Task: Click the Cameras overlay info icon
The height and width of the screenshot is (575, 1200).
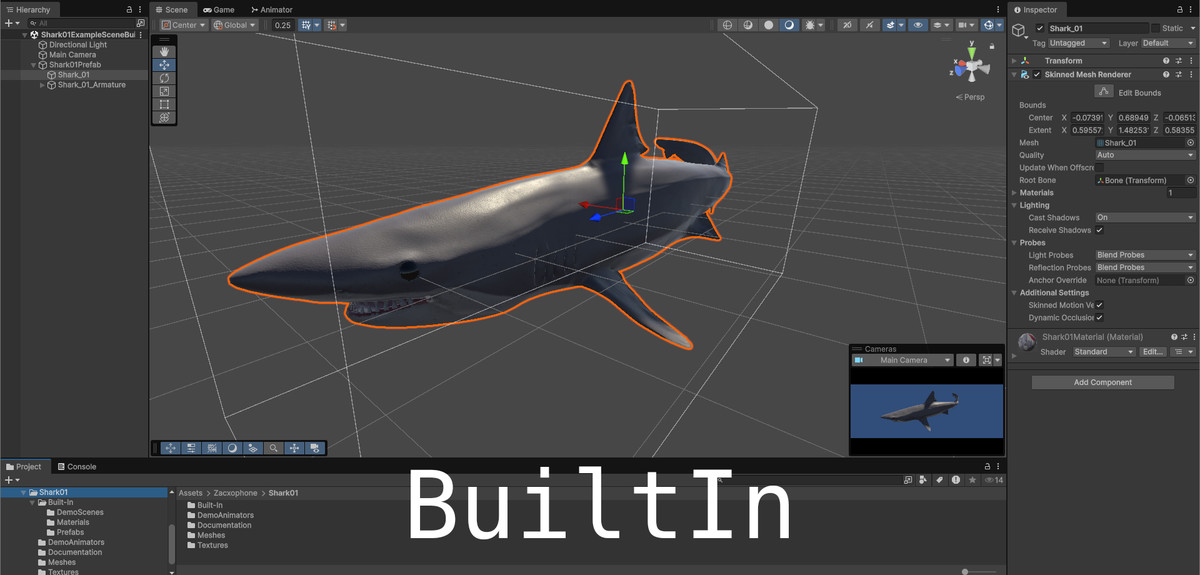Action: click(966, 360)
